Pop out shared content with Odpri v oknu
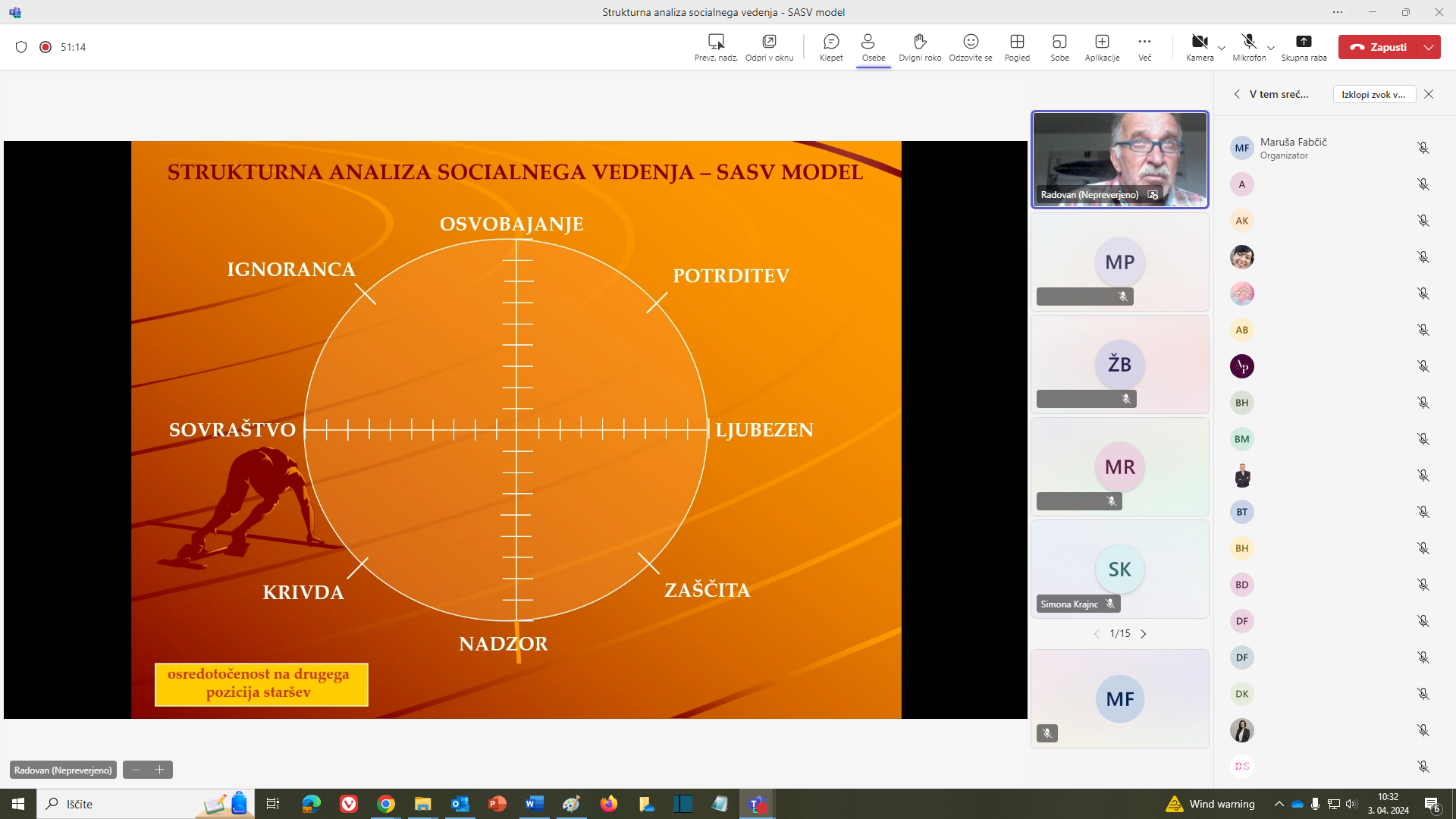Image resolution: width=1456 pixels, height=819 pixels. [769, 47]
